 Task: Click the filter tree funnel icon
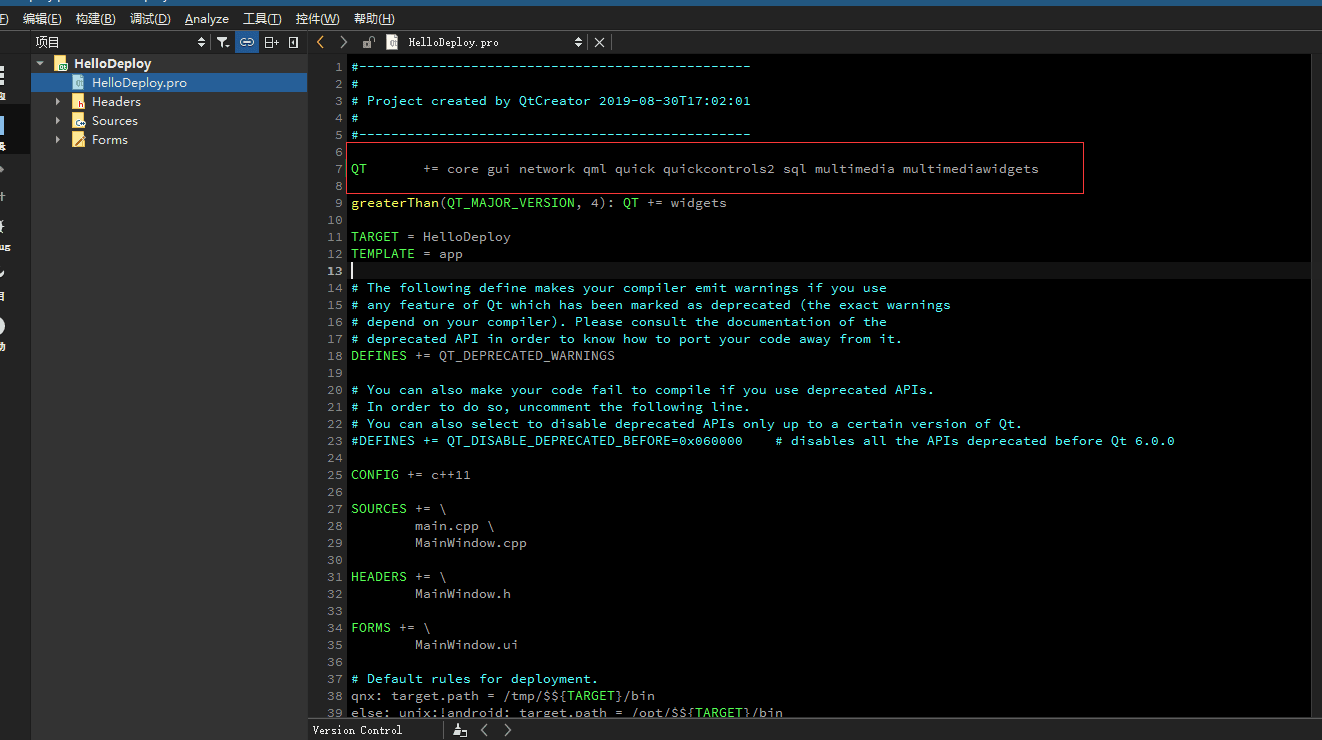click(223, 42)
